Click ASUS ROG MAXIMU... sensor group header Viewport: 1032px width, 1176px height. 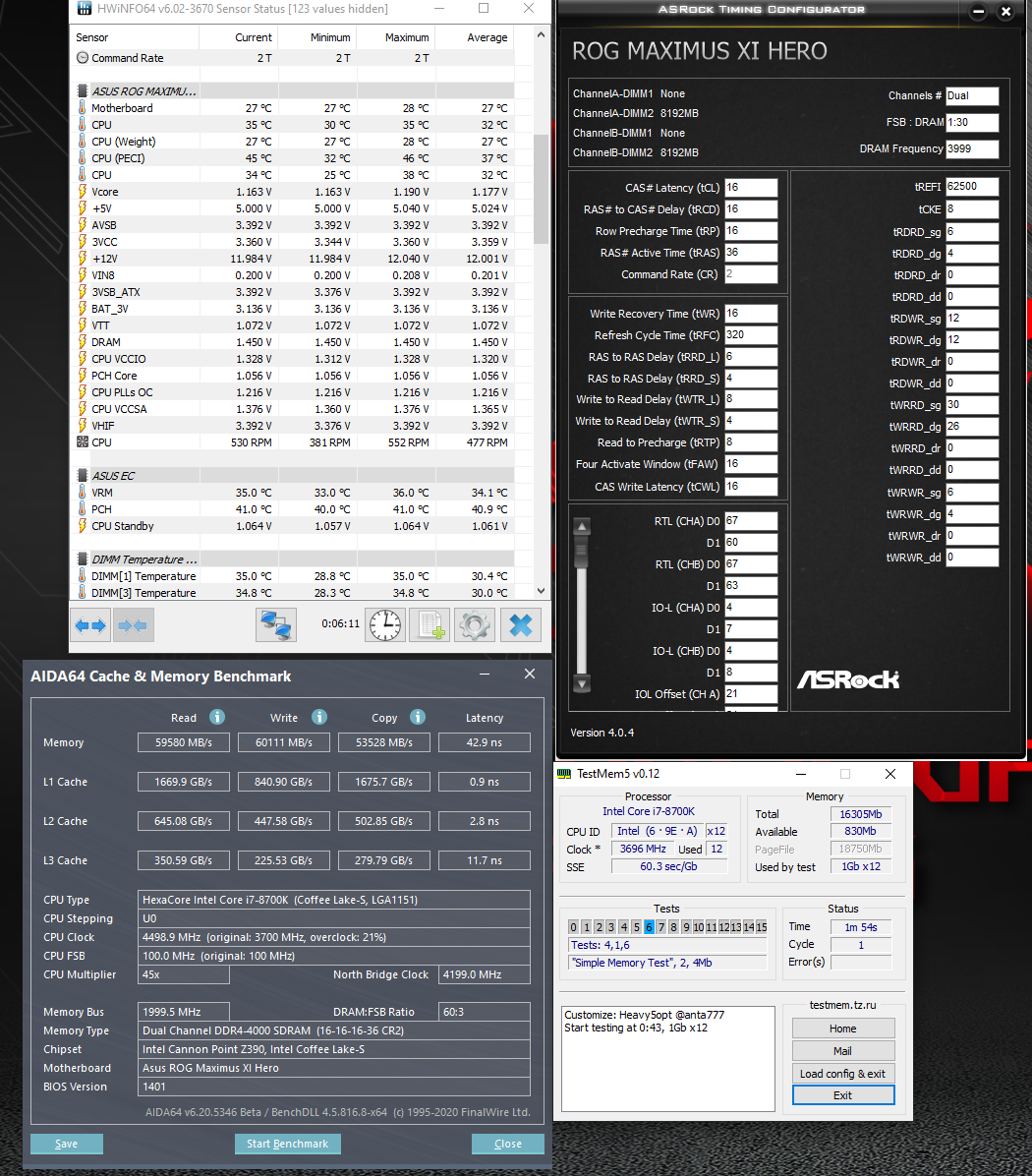[293, 91]
